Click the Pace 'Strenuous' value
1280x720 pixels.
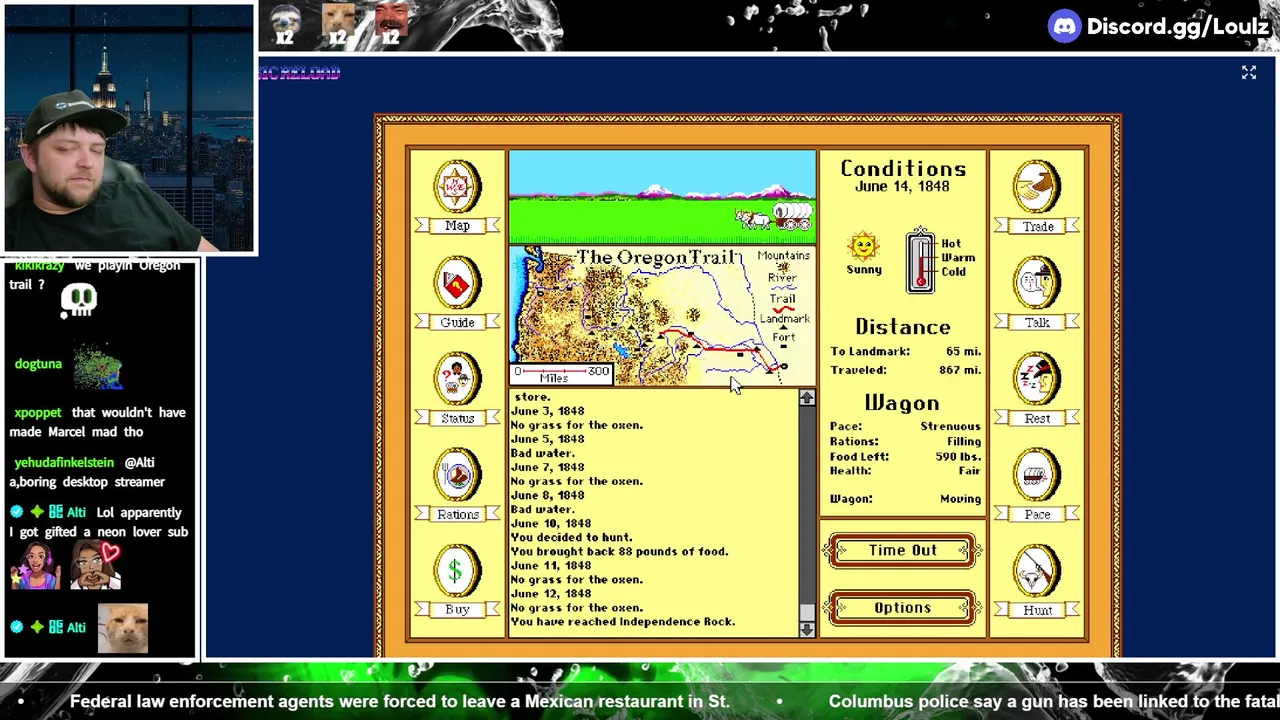pos(950,427)
